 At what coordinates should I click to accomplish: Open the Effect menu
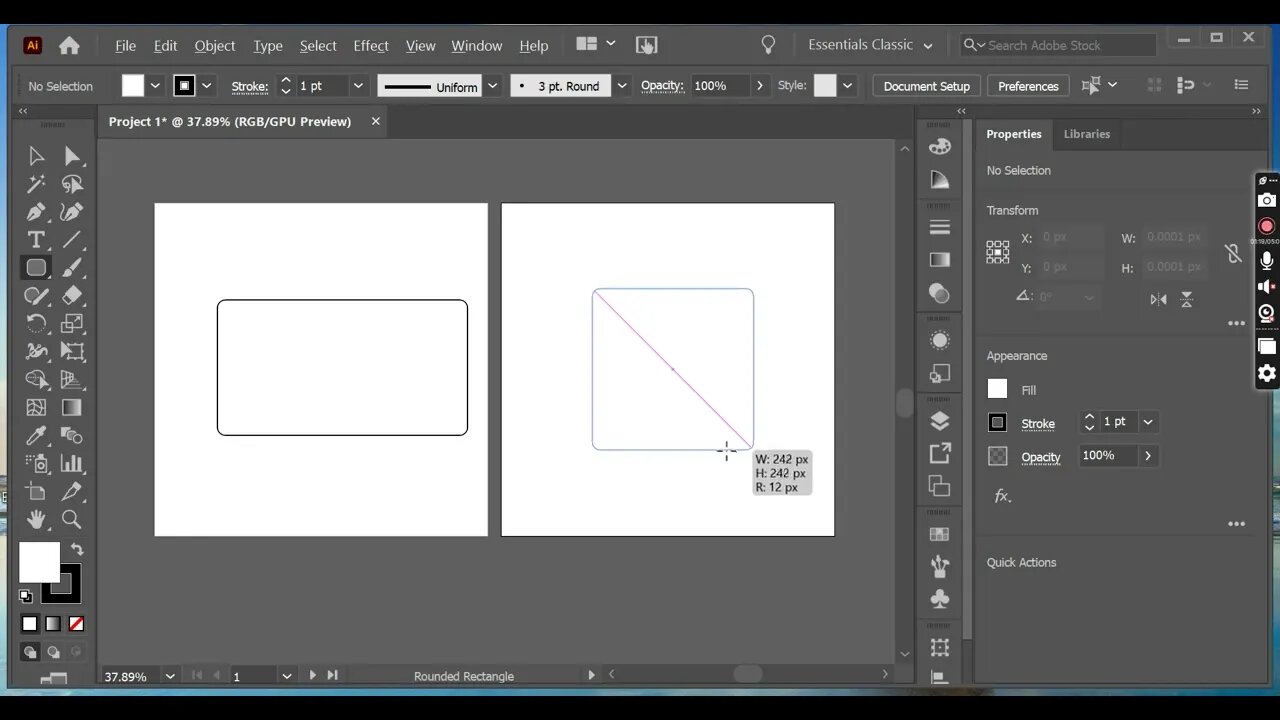coord(371,46)
